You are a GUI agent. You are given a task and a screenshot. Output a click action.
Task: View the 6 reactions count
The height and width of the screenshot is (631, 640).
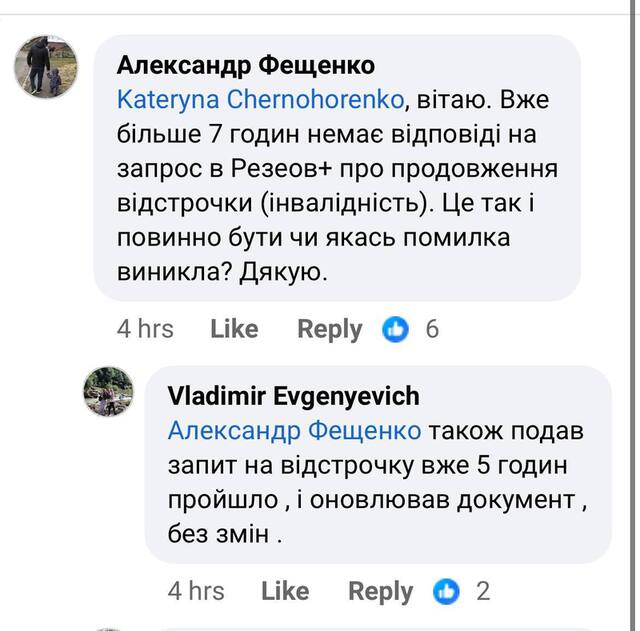coord(432,329)
